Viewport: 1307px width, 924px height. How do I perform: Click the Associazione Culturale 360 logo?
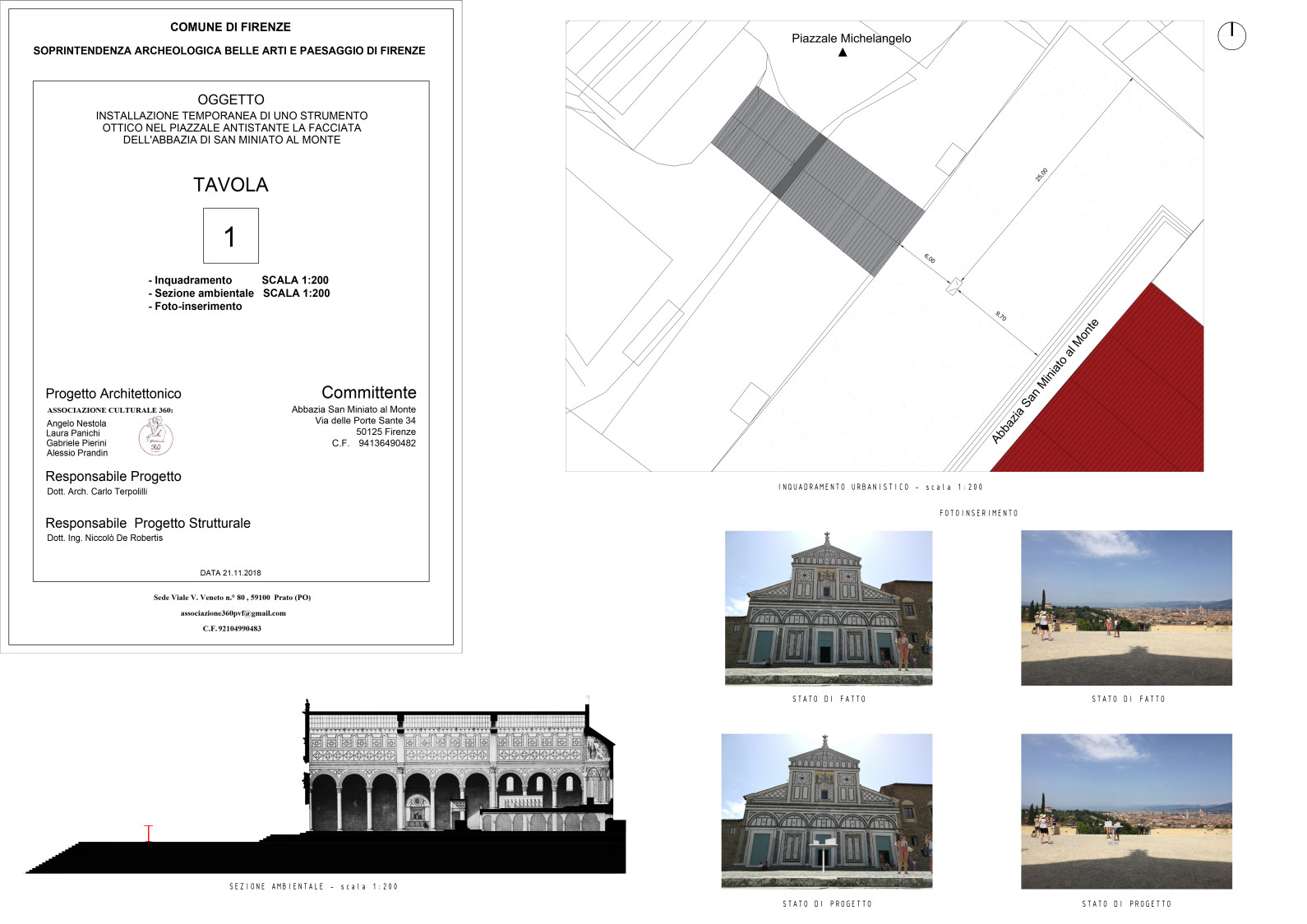pyautogui.click(x=156, y=436)
